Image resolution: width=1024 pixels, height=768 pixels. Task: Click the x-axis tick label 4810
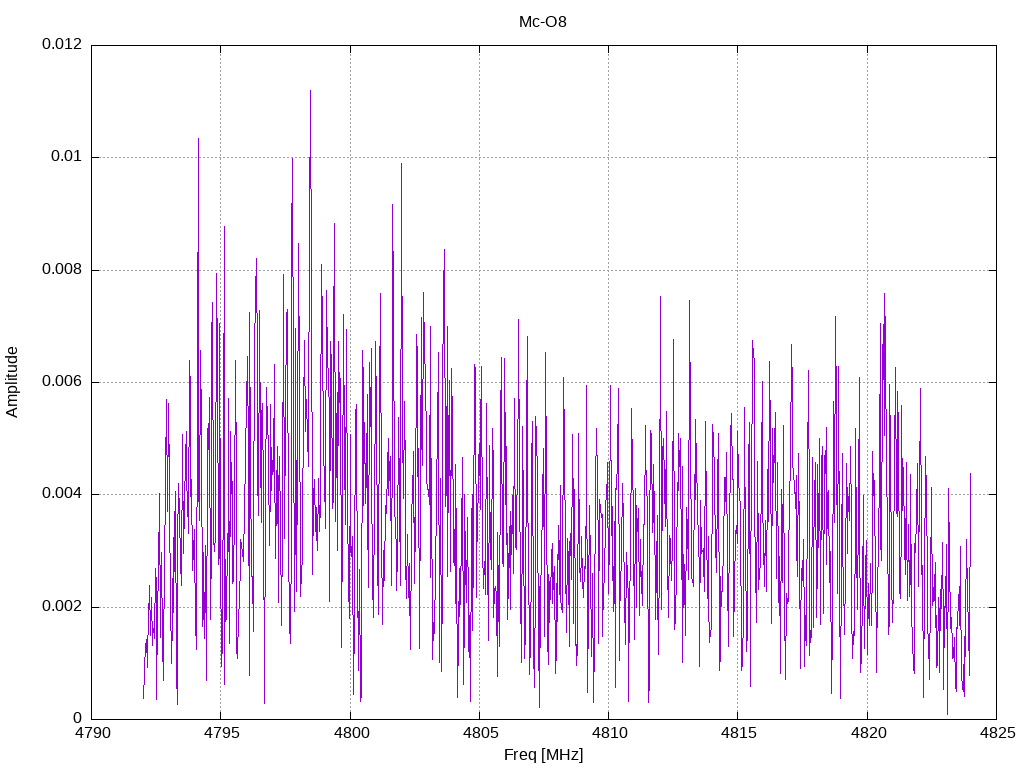point(609,733)
